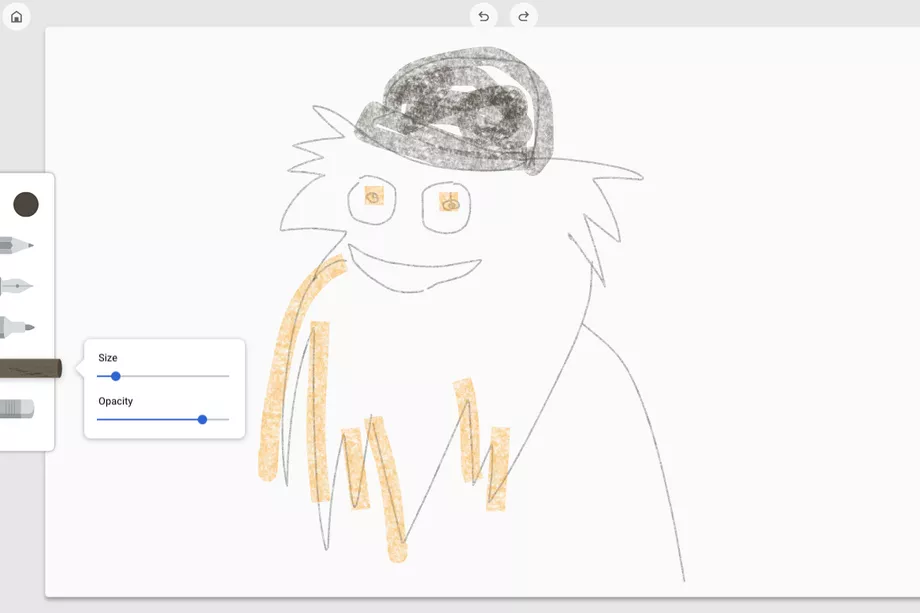Select the eraser tool
Viewport: 920px width, 613px height.
click(x=17, y=409)
